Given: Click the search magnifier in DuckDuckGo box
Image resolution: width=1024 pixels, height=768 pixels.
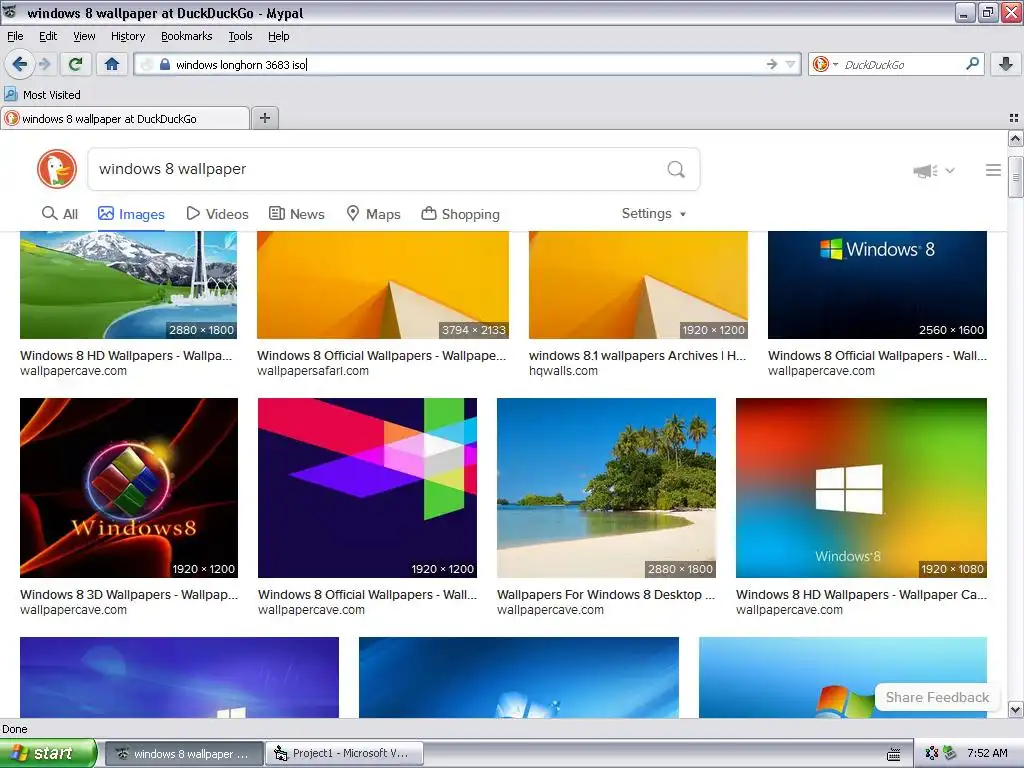Looking at the screenshot, I should coord(676,169).
